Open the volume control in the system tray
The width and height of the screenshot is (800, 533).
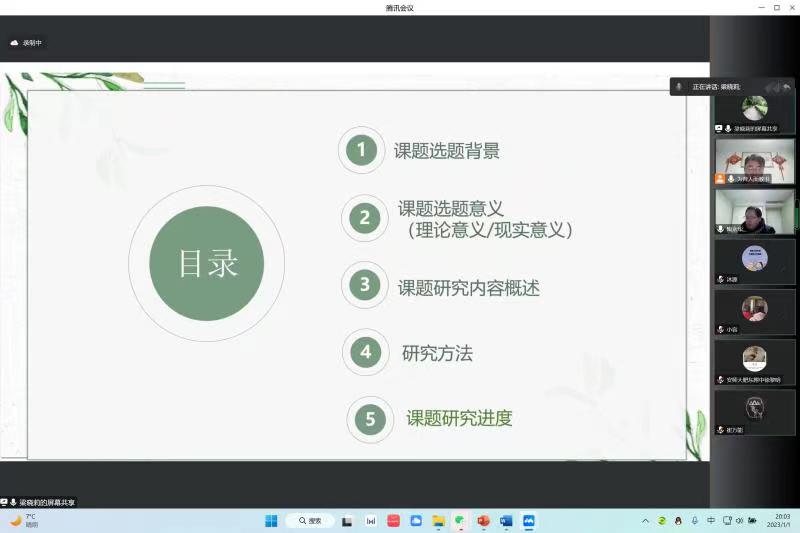click(x=739, y=521)
